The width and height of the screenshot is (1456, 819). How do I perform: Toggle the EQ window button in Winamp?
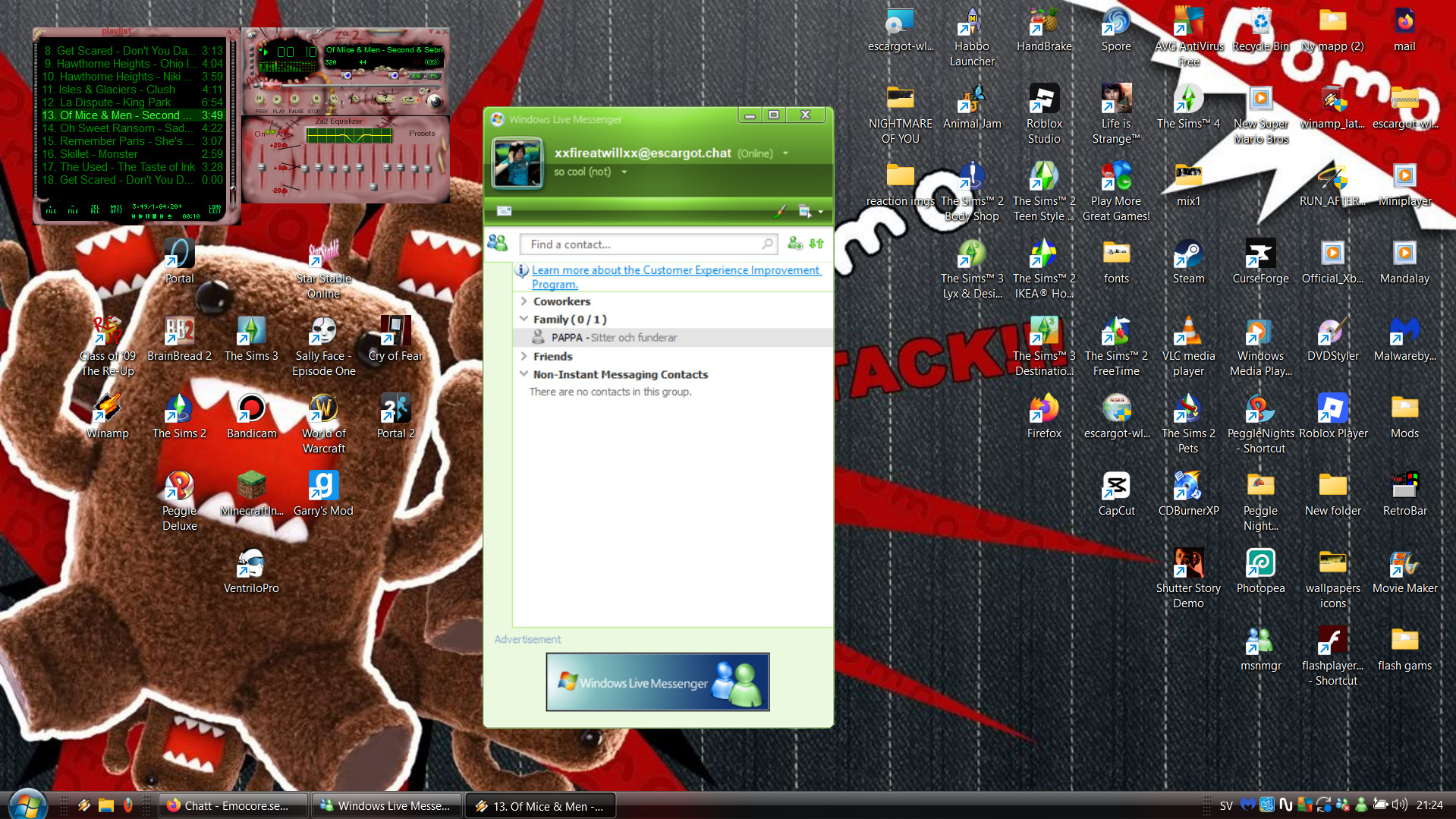tap(416, 76)
